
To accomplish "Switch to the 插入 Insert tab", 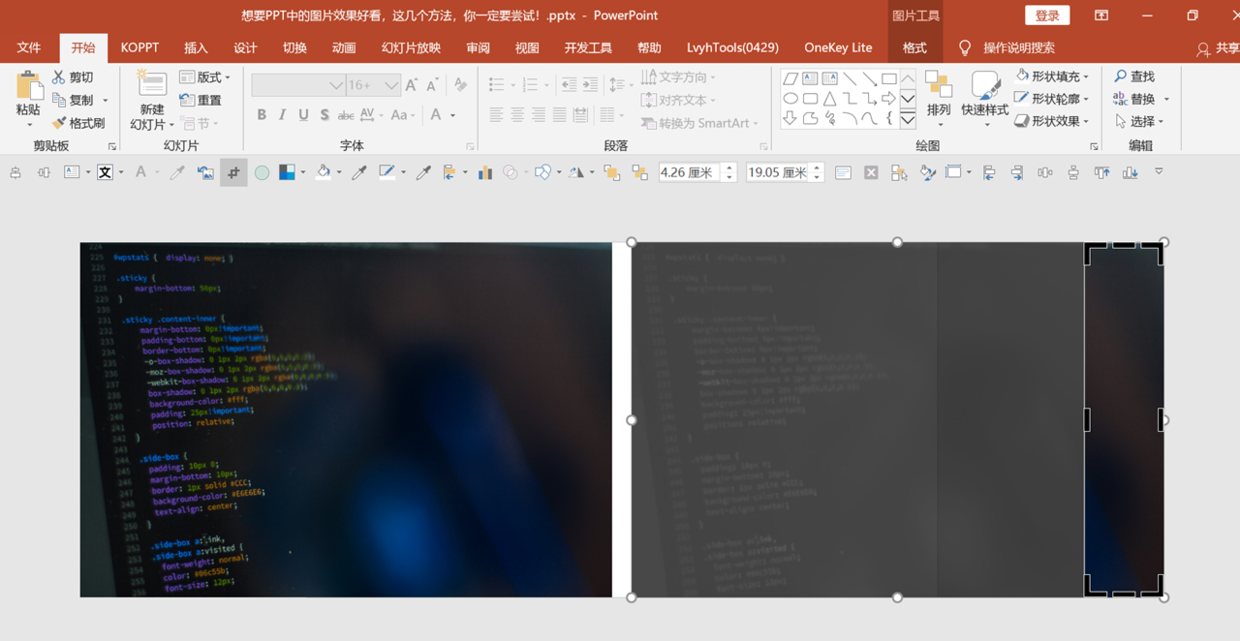I will [196, 48].
